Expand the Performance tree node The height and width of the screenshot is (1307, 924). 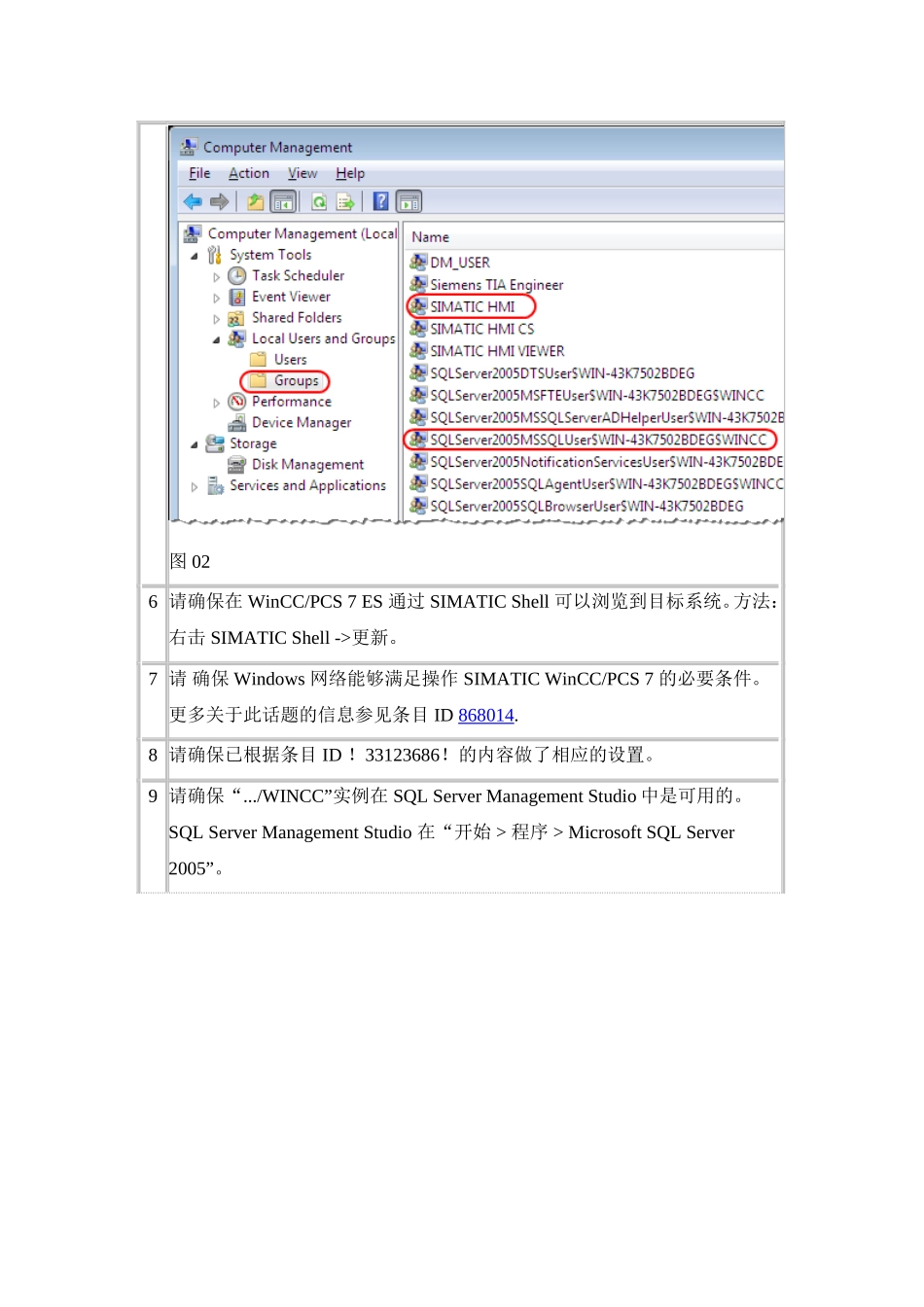(x=216, y=403)
